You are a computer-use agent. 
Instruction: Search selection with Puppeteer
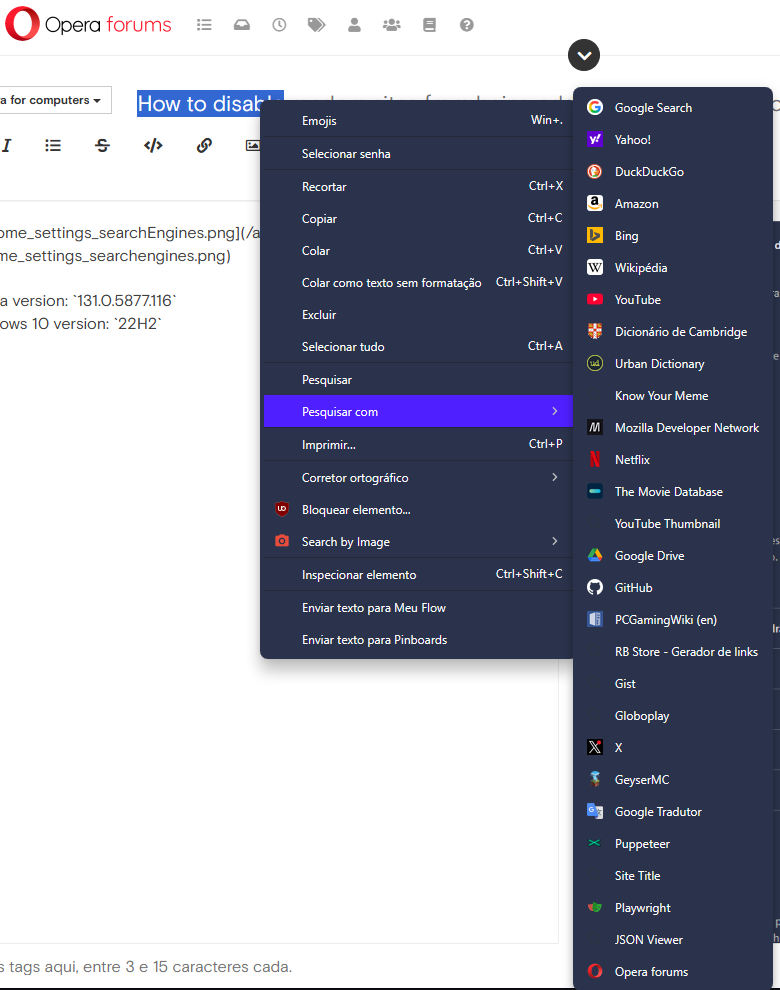(673, 844)
